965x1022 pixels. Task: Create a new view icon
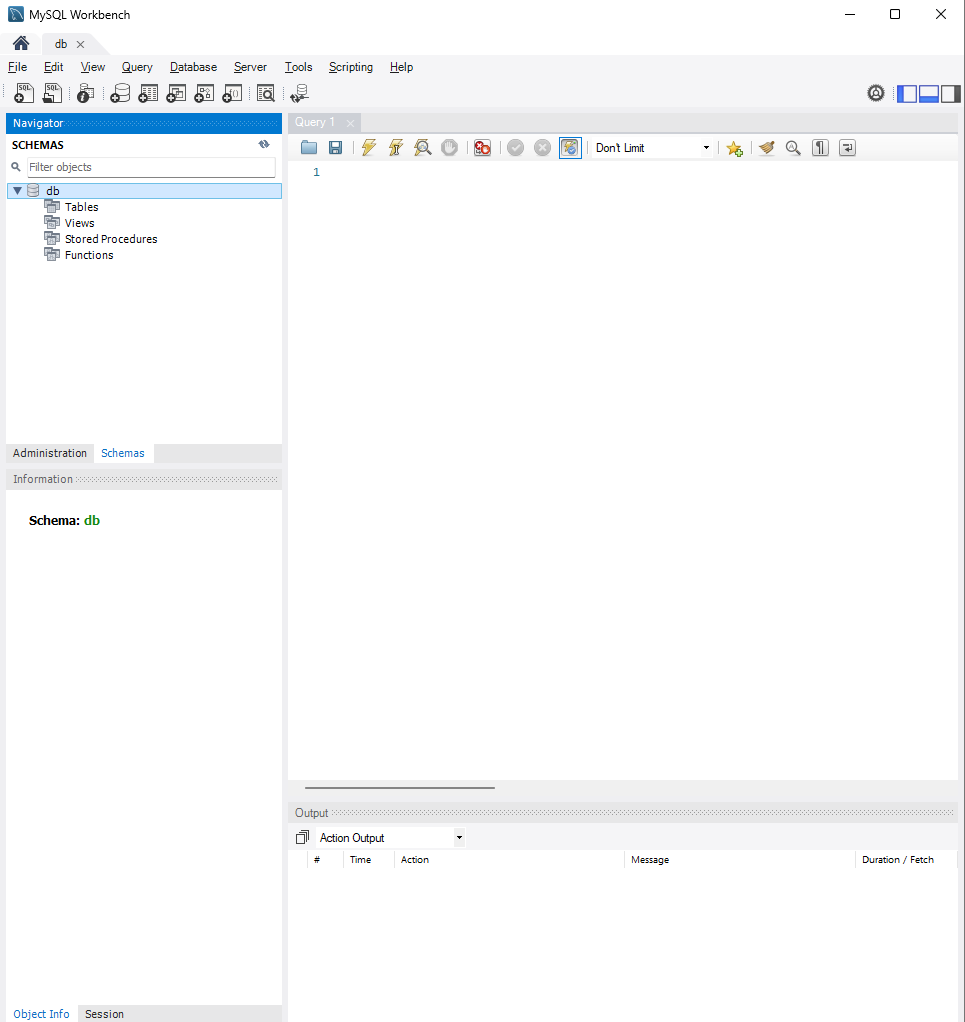pos(176,93)
